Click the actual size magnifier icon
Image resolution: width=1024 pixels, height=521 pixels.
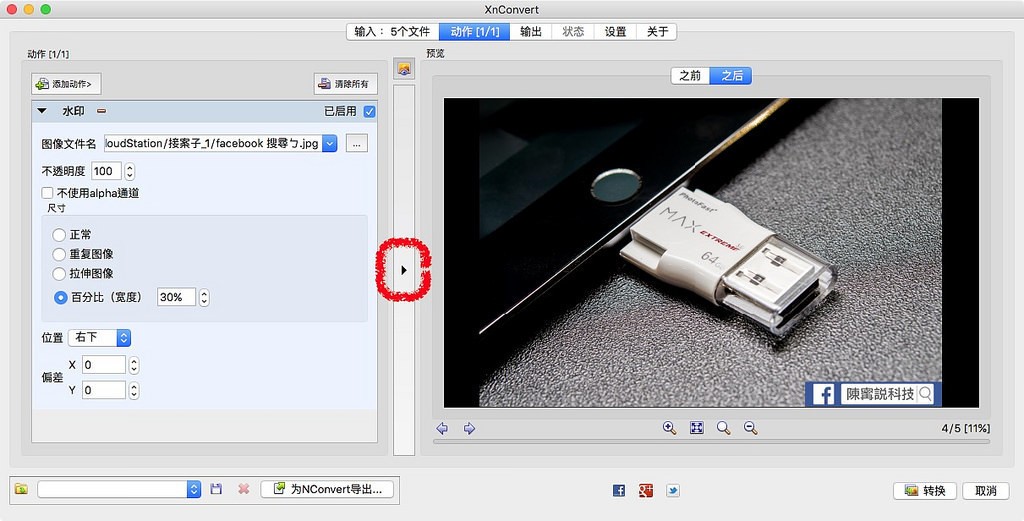pos(724,428)
